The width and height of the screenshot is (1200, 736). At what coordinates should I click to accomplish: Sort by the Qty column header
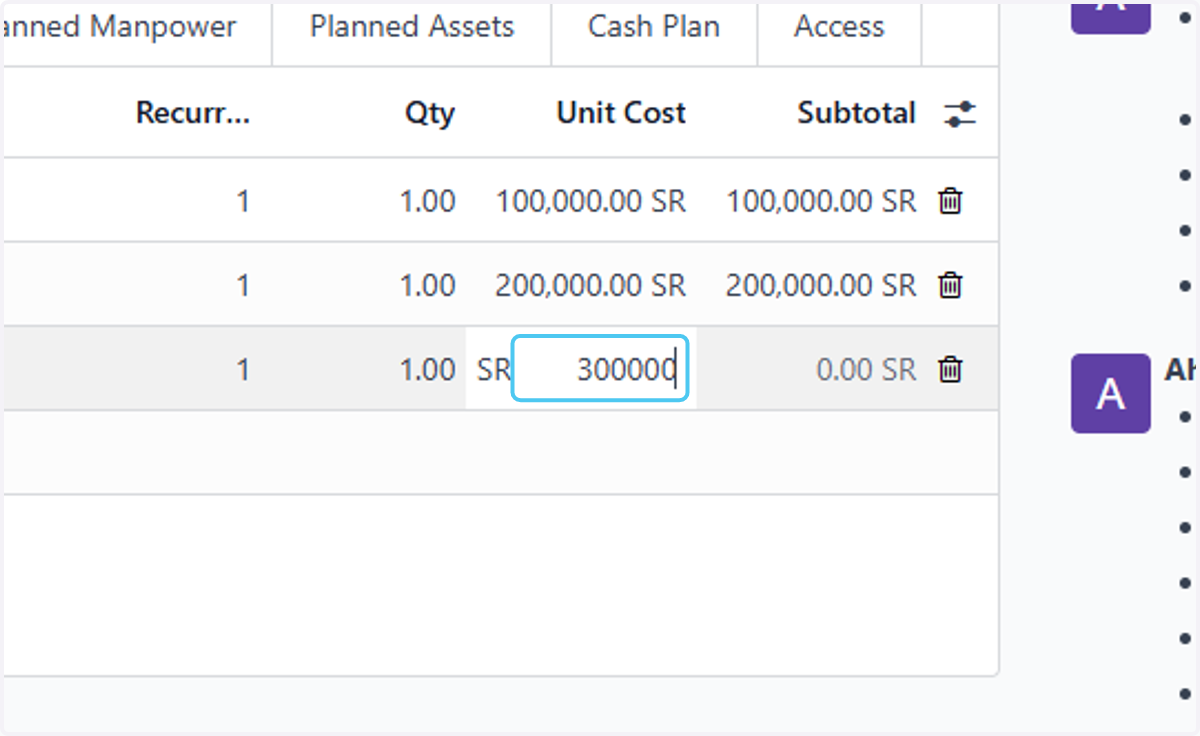tap(430, 113)
